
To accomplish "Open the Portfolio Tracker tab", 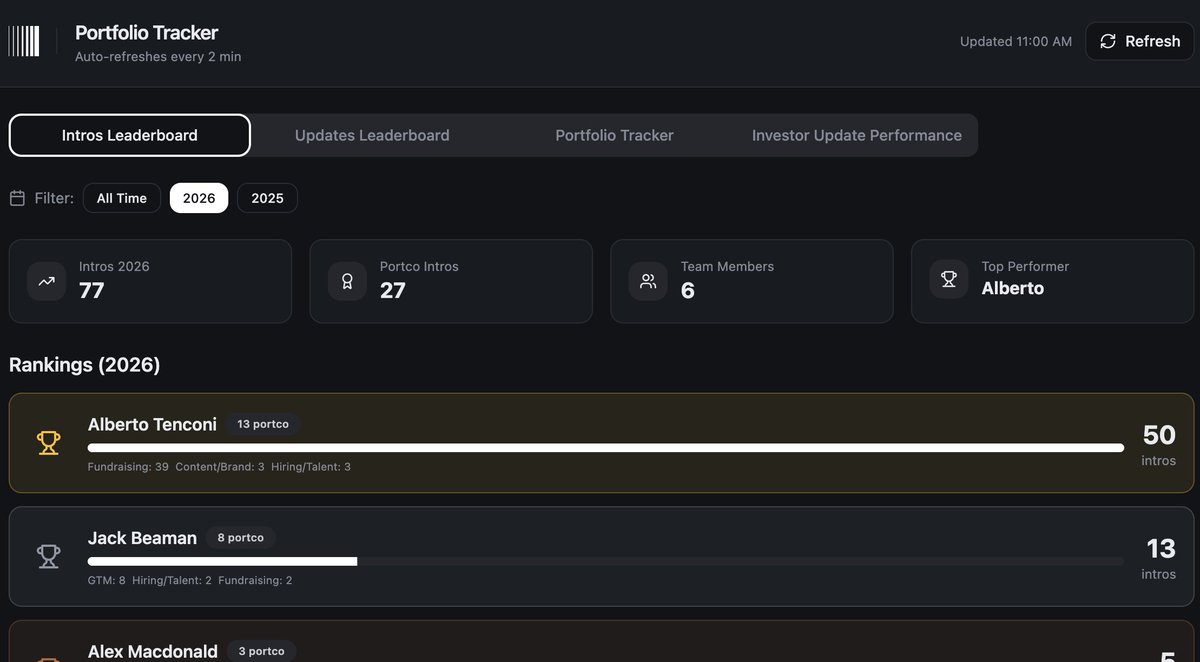I will point(614,135).
